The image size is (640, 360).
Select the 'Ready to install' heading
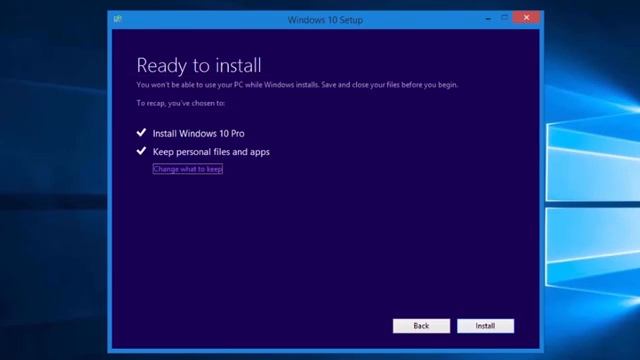click(199, 65)
